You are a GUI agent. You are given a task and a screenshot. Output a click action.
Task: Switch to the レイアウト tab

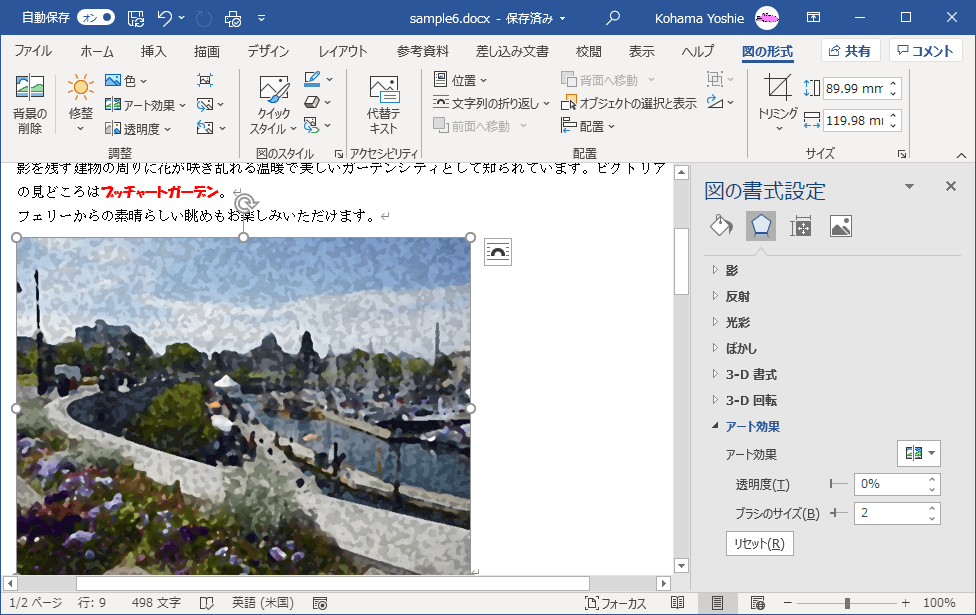[x=343, y=51]
